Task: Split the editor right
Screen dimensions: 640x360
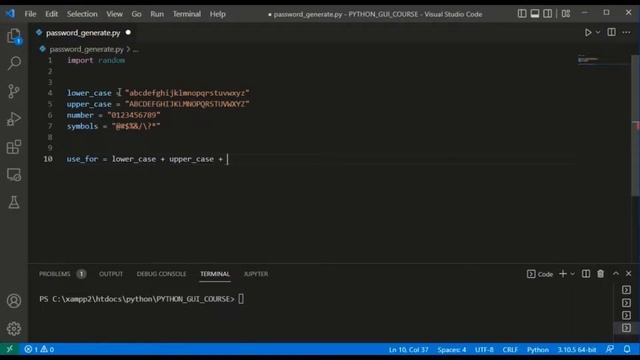Action: coord(611,32)
